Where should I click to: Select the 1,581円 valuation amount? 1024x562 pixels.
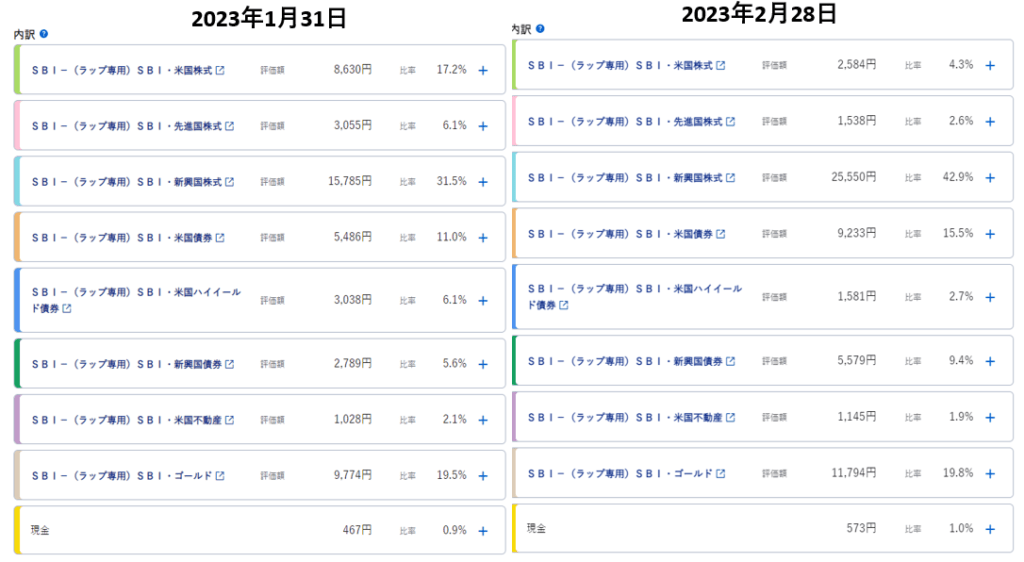[x=857, y=296]
